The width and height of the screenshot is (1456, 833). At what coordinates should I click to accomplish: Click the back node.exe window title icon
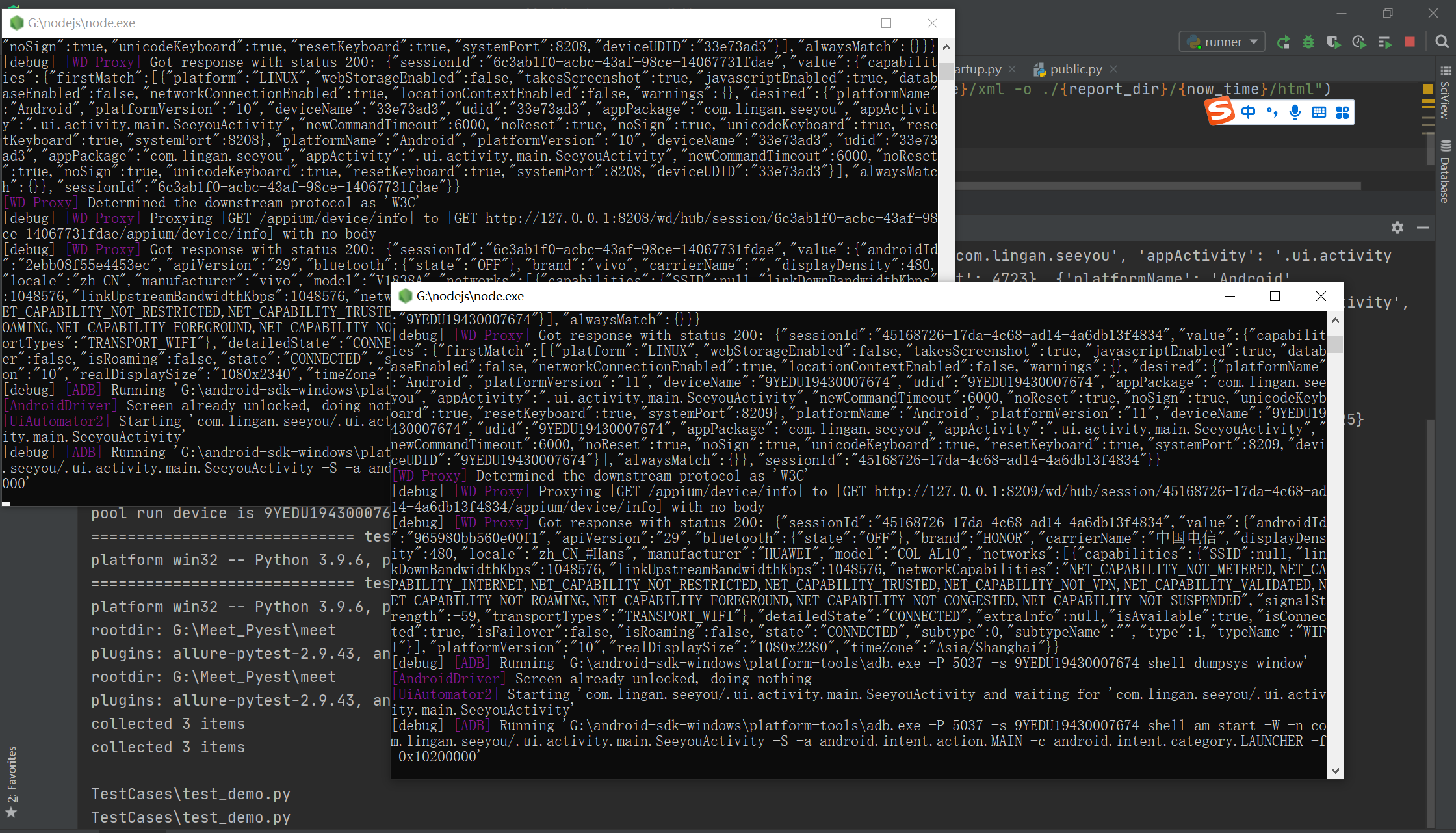[17, 23]
